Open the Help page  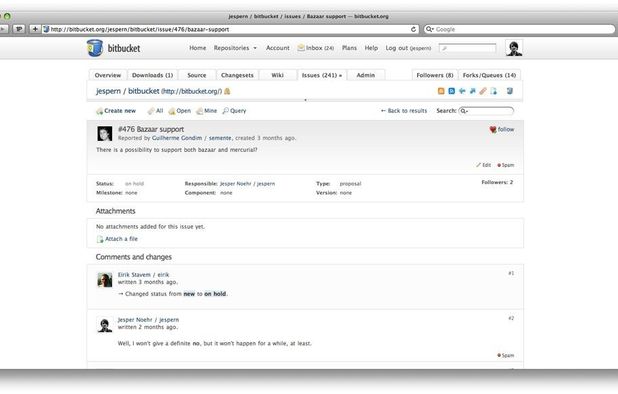tap(371, 48)
